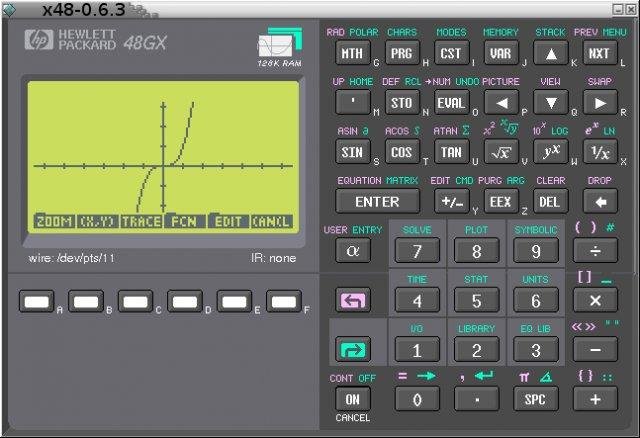
Task: Click the backspace DROP arrow key
Action: click(x=600, y=201)
